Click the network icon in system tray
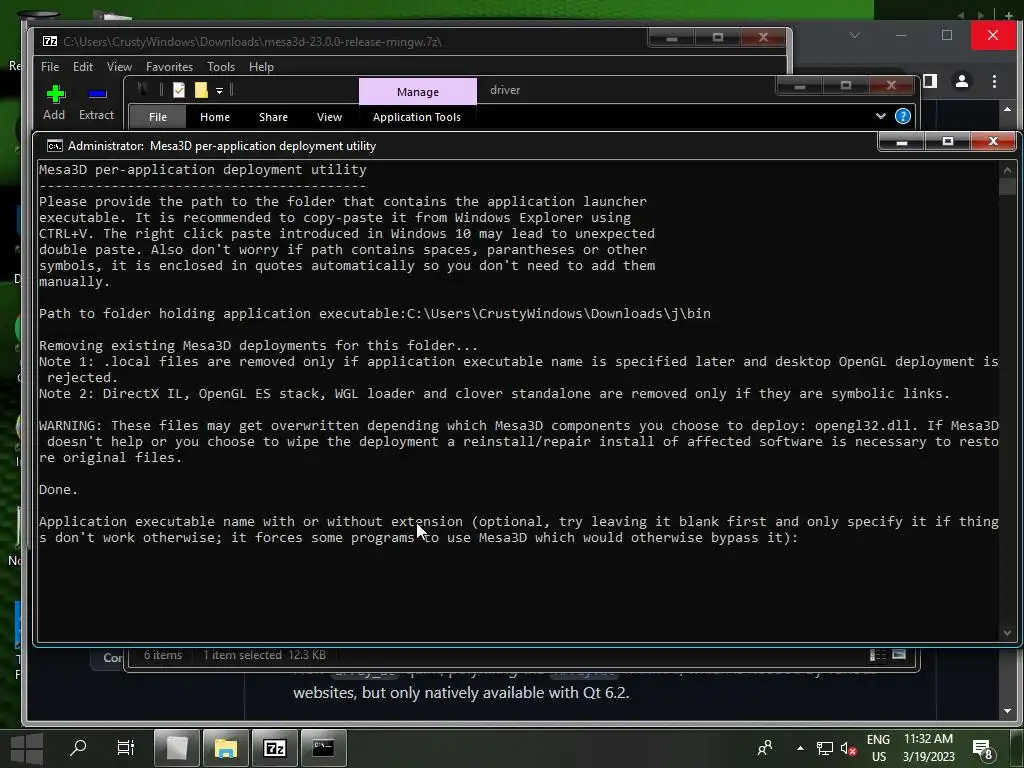The height and width of the screenshot is (768, 1024). pyautogui.click(x=825, y=748)
